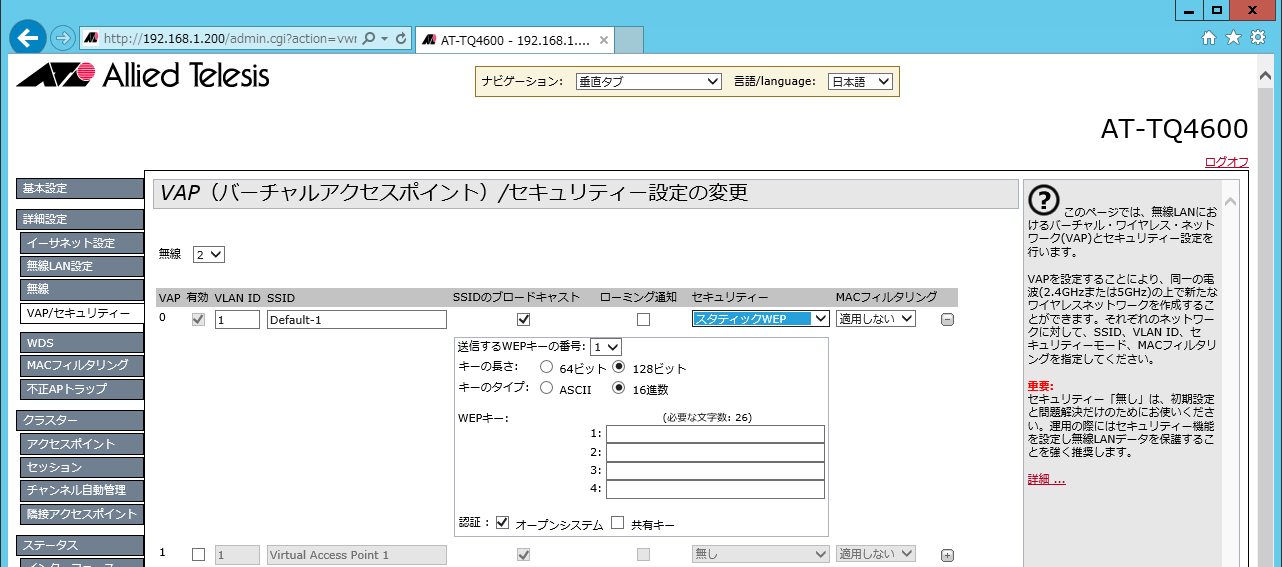The height and width of the screenshot is (567, 1282).
Task: Click WEP key 1 input field
Action: pos(715,434)
